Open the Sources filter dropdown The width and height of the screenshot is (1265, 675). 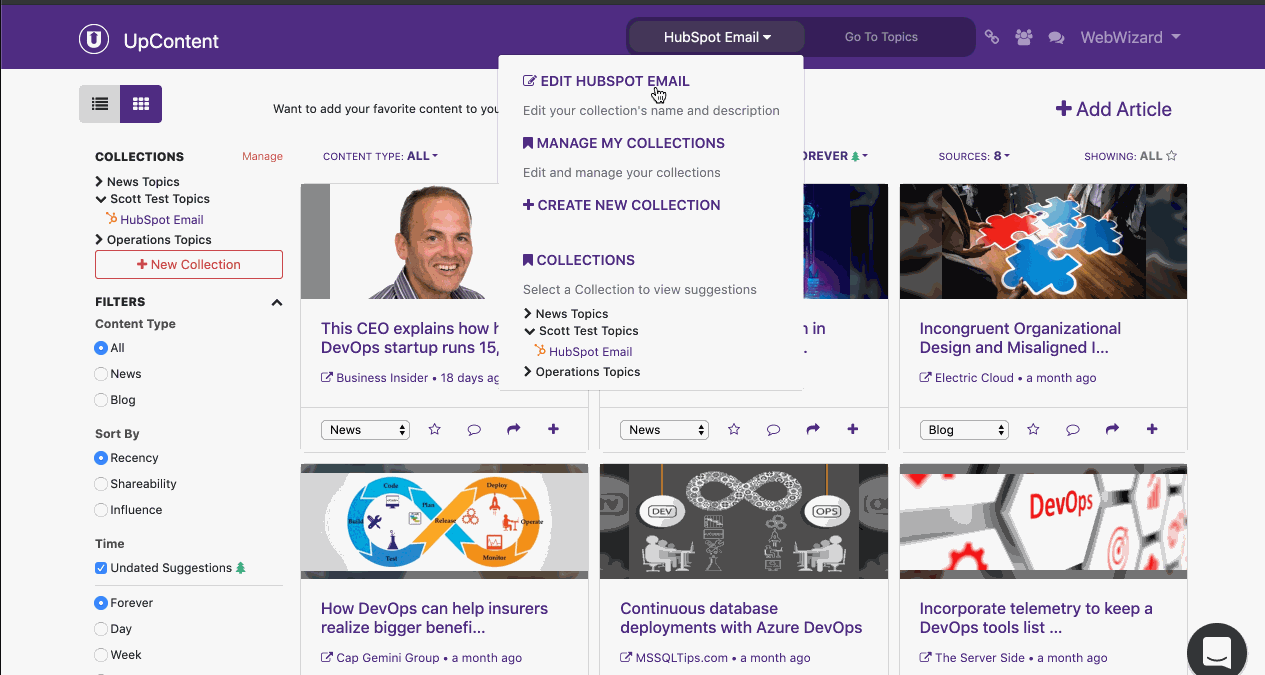click(973, 156)
